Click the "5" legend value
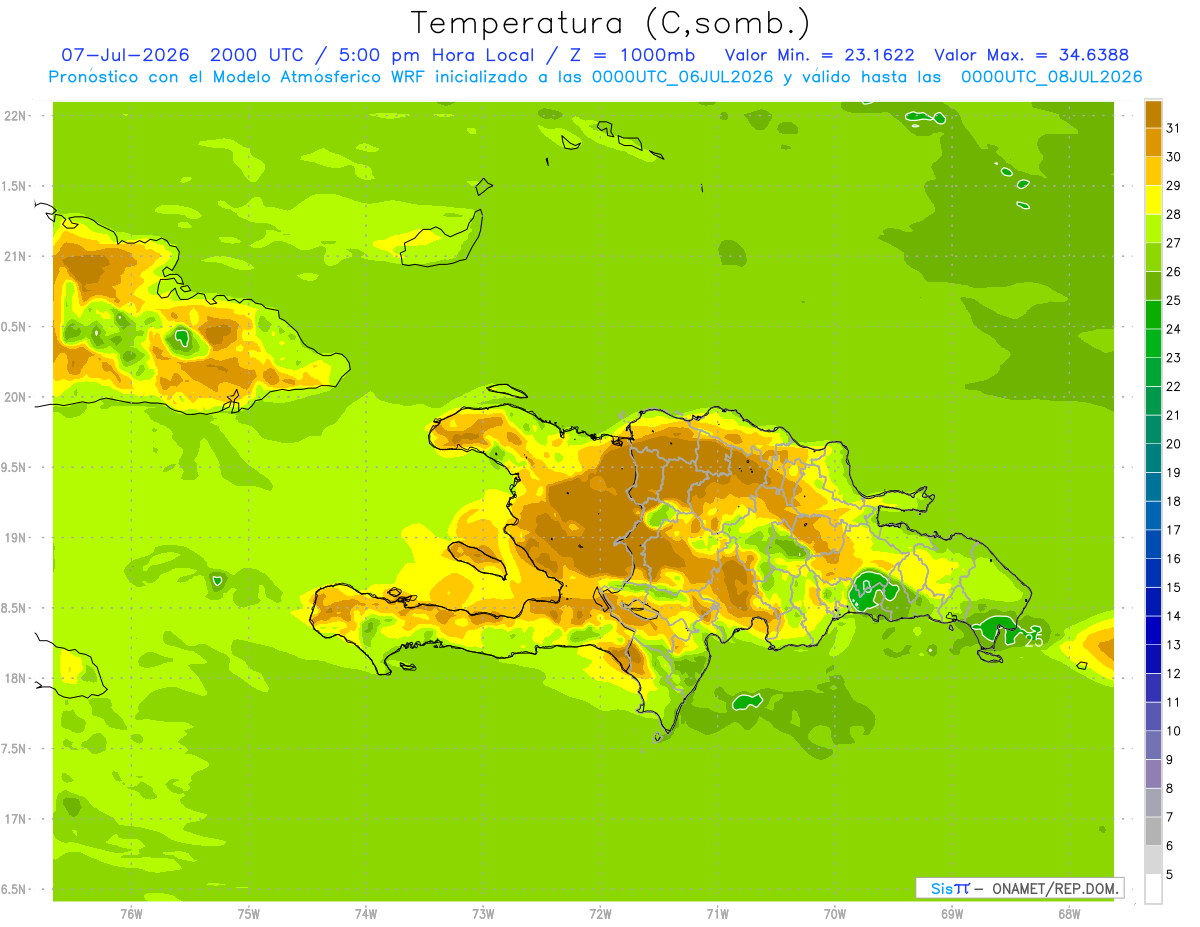 coord(1170,874)
